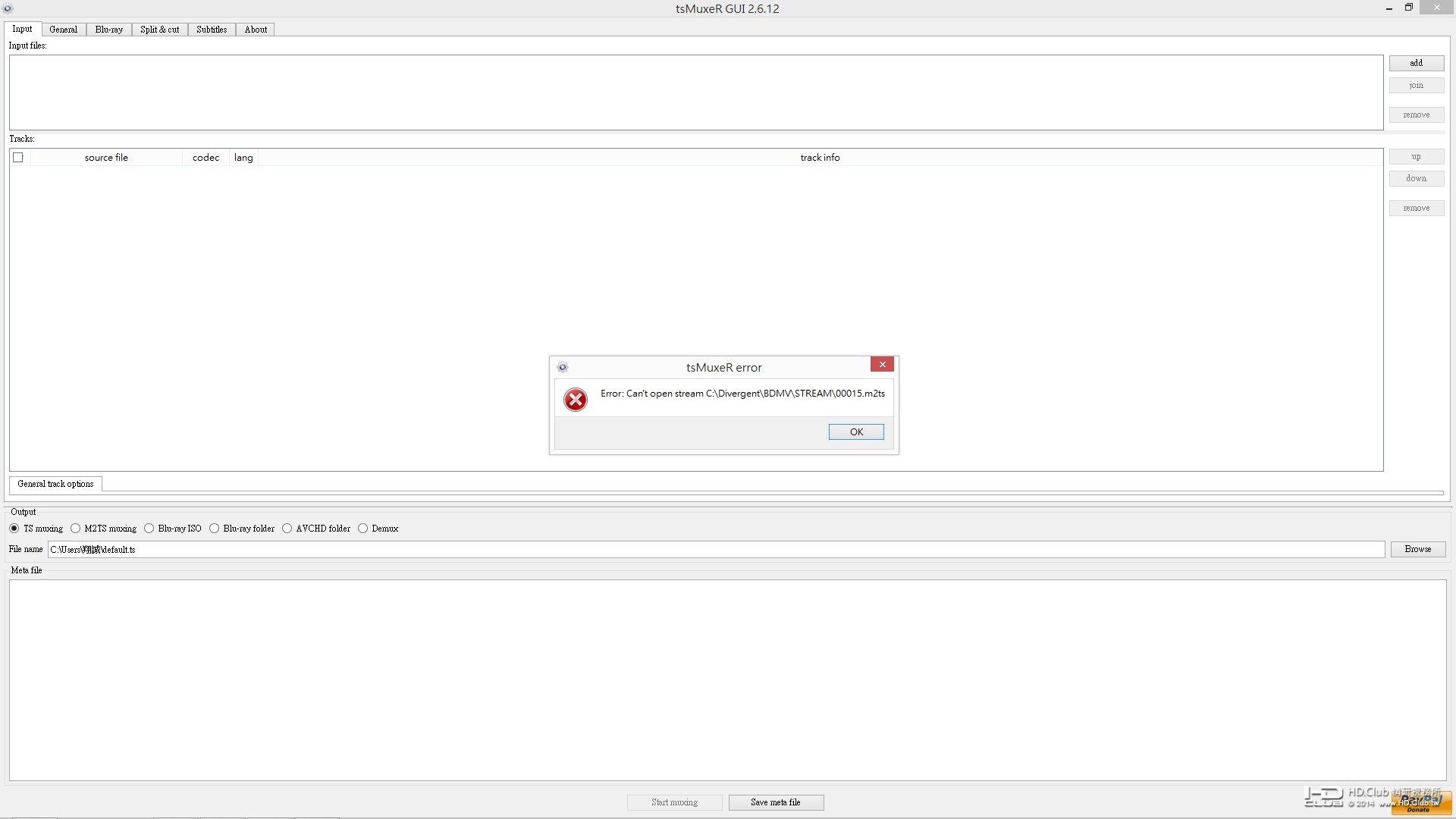Click OK in the tsMuxeR error dialog
1456x819 pixels.
point(856,431)
